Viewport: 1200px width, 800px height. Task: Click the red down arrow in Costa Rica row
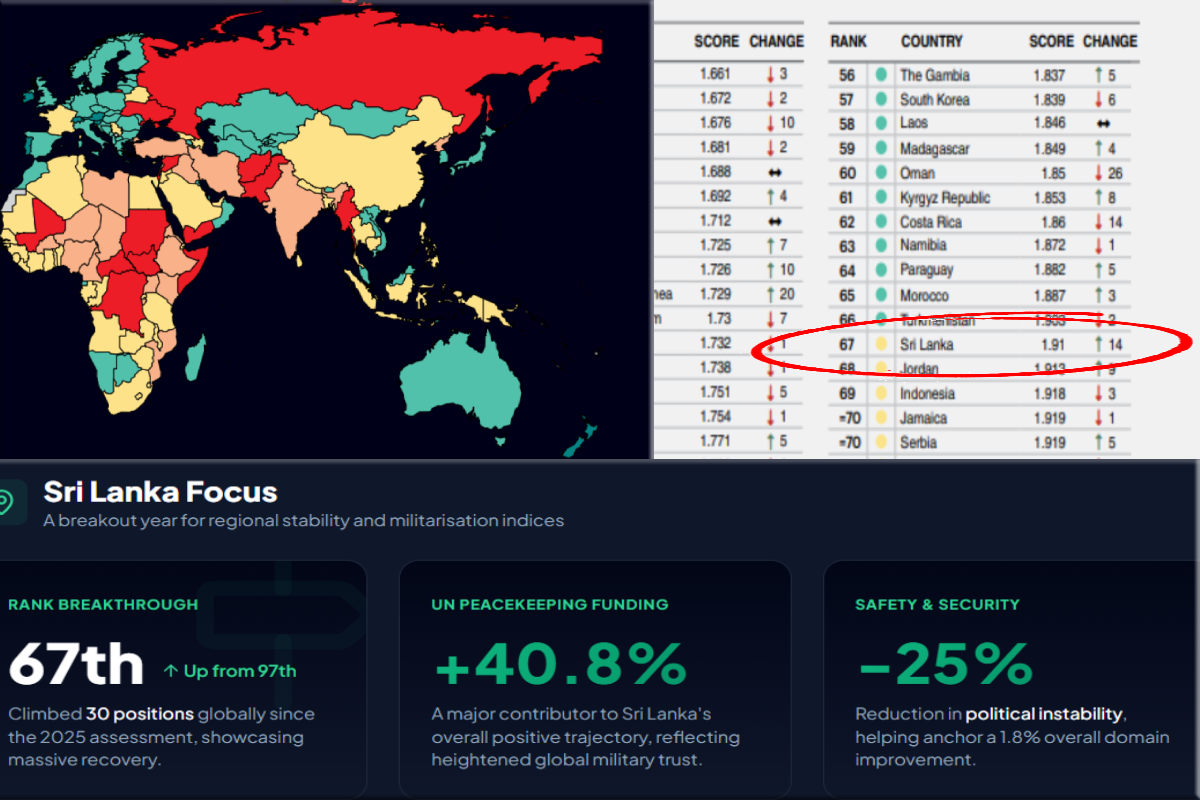click(1100, 222)
